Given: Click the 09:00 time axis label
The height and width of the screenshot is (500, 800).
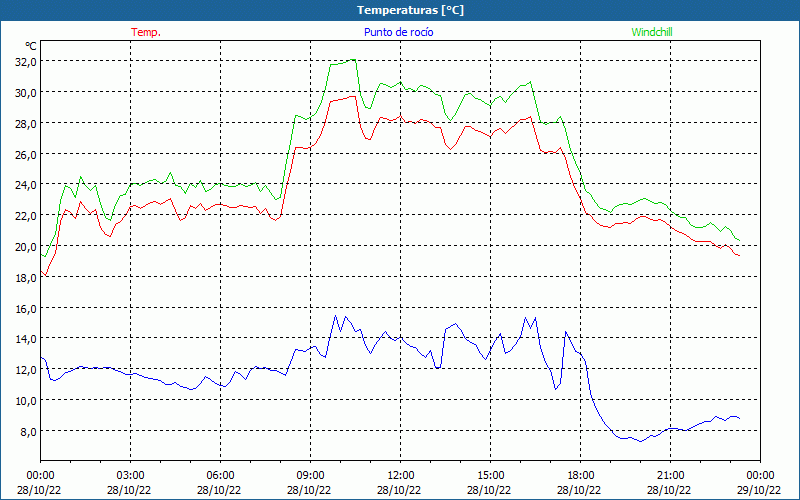Looking at the screenshot, I should click(310, 476).
